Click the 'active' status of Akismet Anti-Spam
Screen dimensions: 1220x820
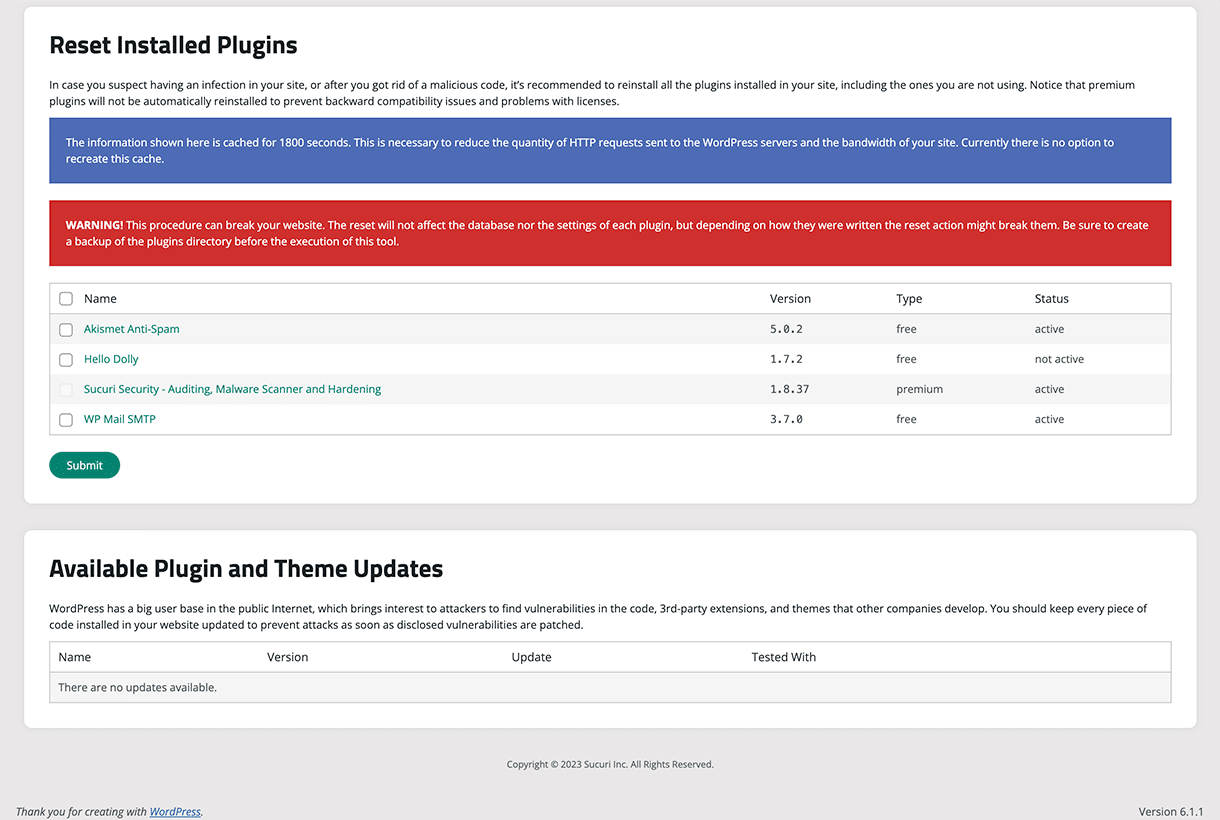pos(1049,329)
